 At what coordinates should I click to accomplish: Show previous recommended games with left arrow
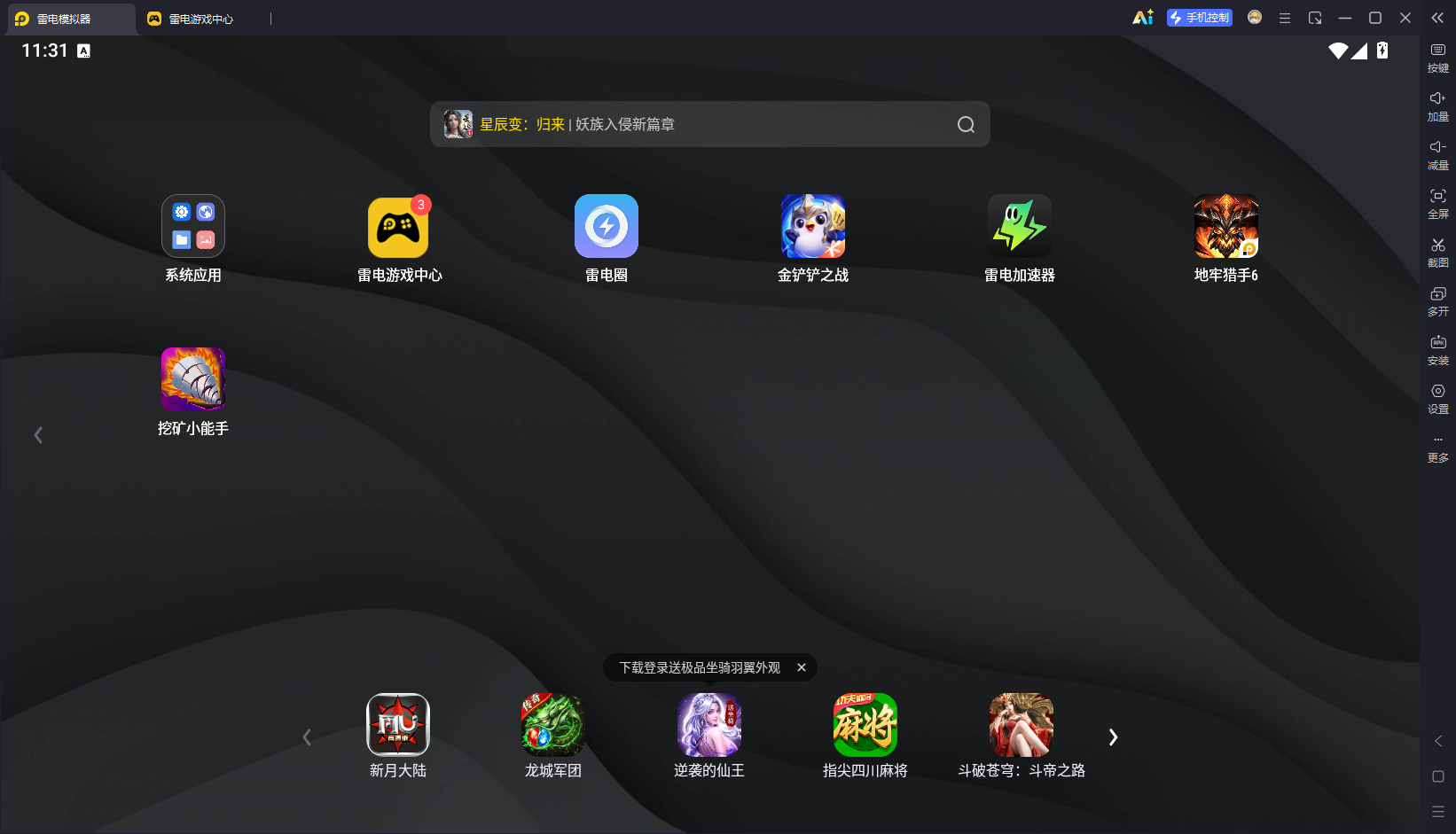coord(307,737)
